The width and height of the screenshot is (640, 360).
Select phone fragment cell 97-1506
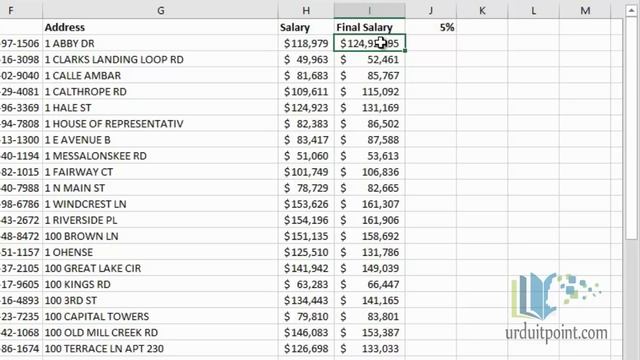tap(20, 43)
